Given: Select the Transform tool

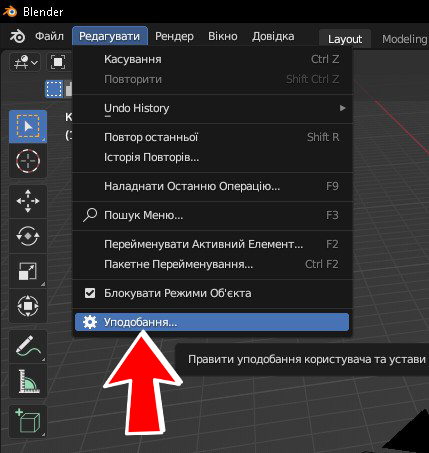Looking at the screenshot, I should 28,306.
